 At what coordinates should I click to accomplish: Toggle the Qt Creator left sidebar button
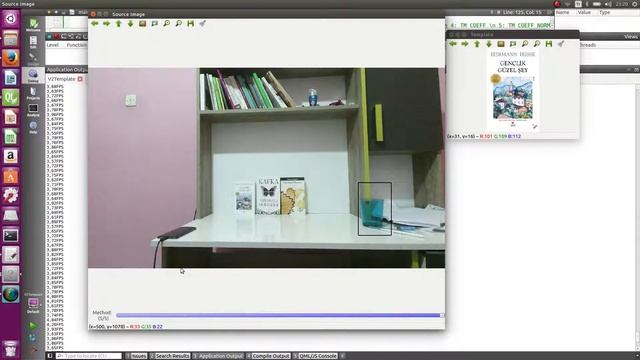pyautogui.click(x=50, y=356)
